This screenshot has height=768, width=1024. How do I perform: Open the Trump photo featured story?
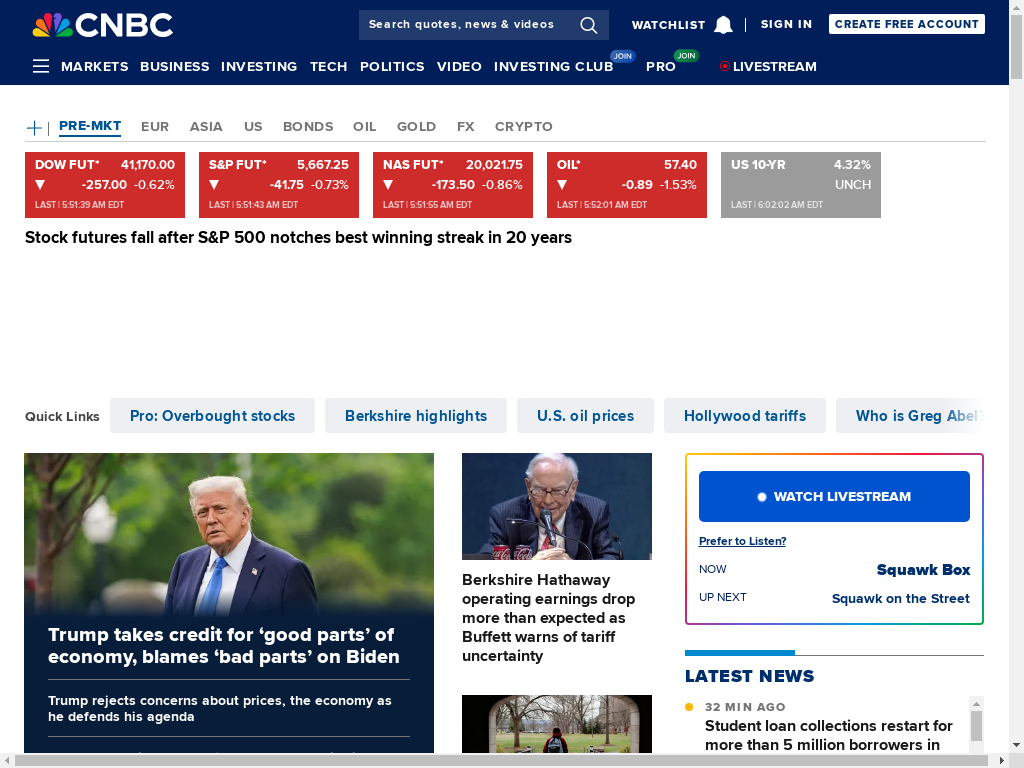[229, 534]
